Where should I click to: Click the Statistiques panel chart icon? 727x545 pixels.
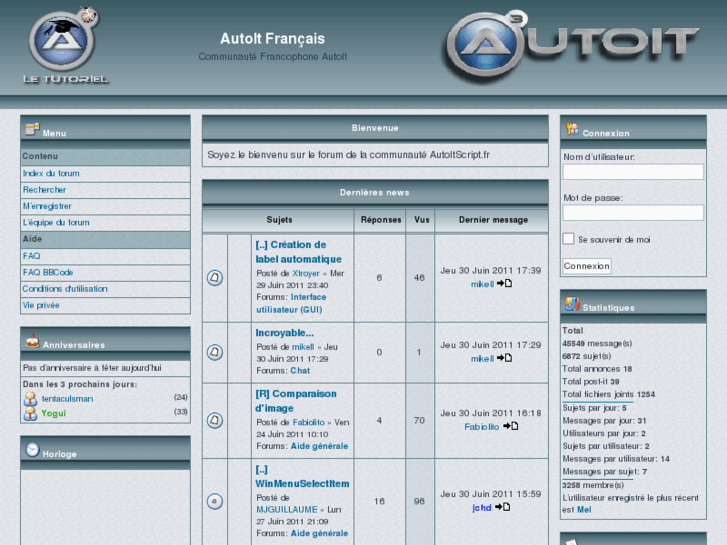[x=572, y=304]
